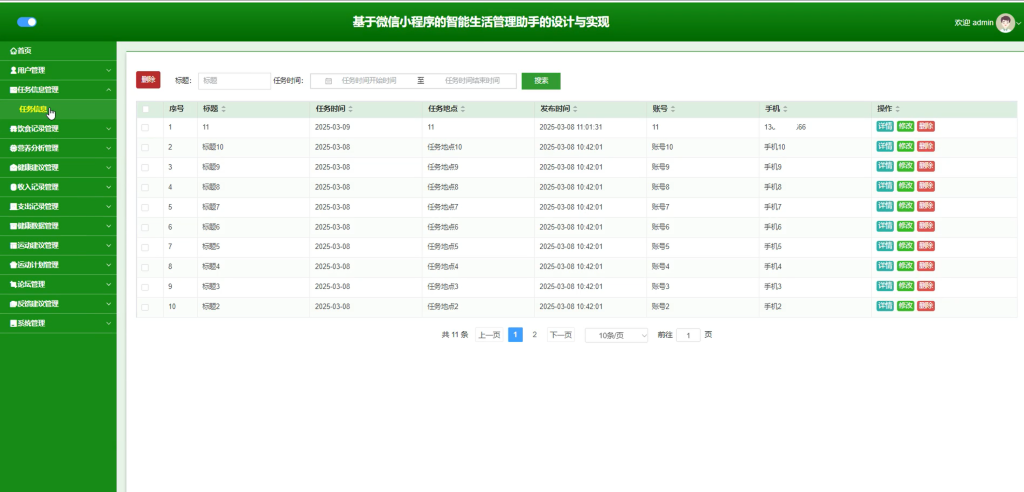Open the 健康建议管理 menu
This screenshot has width=1024, height=492.
coord(58,168)
